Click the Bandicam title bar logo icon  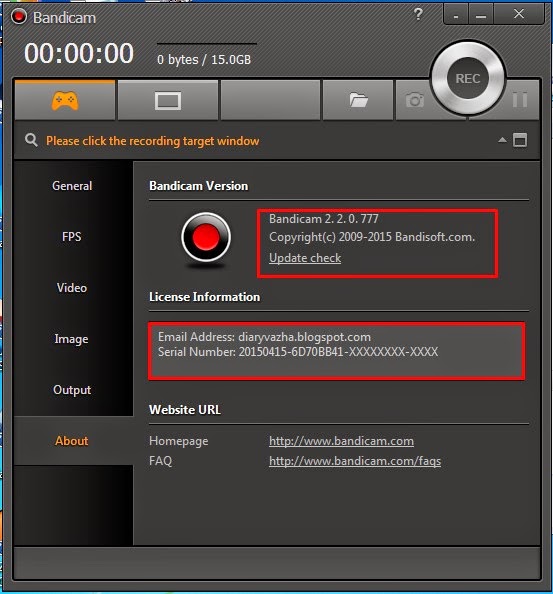click(x=19, y=16)
